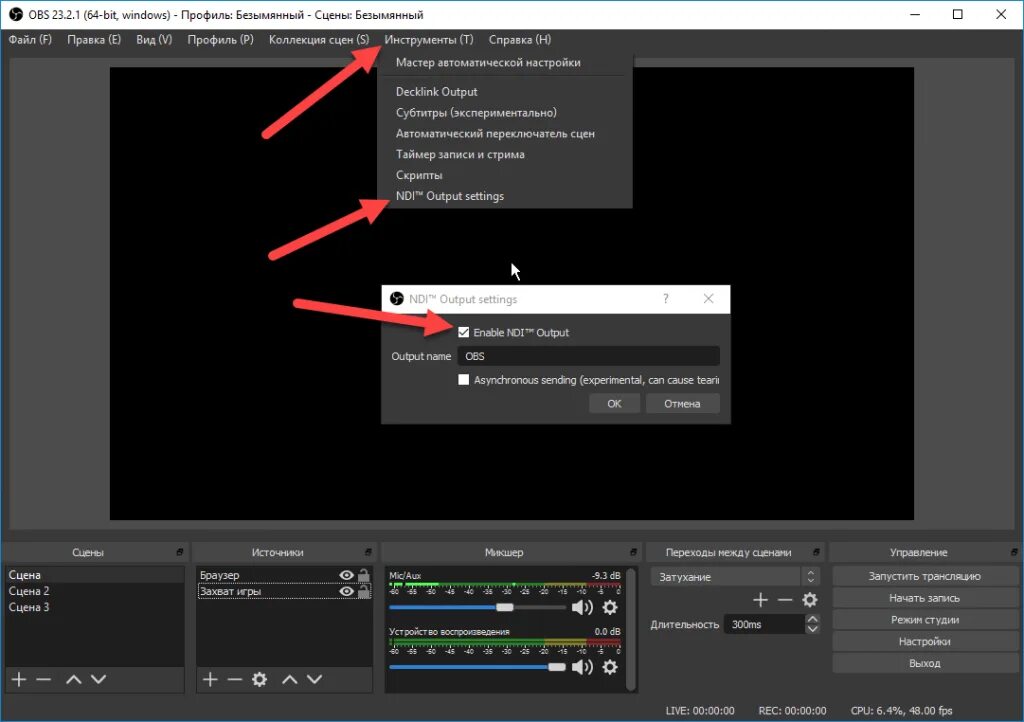1024x722 pixels.
Task: Open transition properties gear icon
Action: 810,600
